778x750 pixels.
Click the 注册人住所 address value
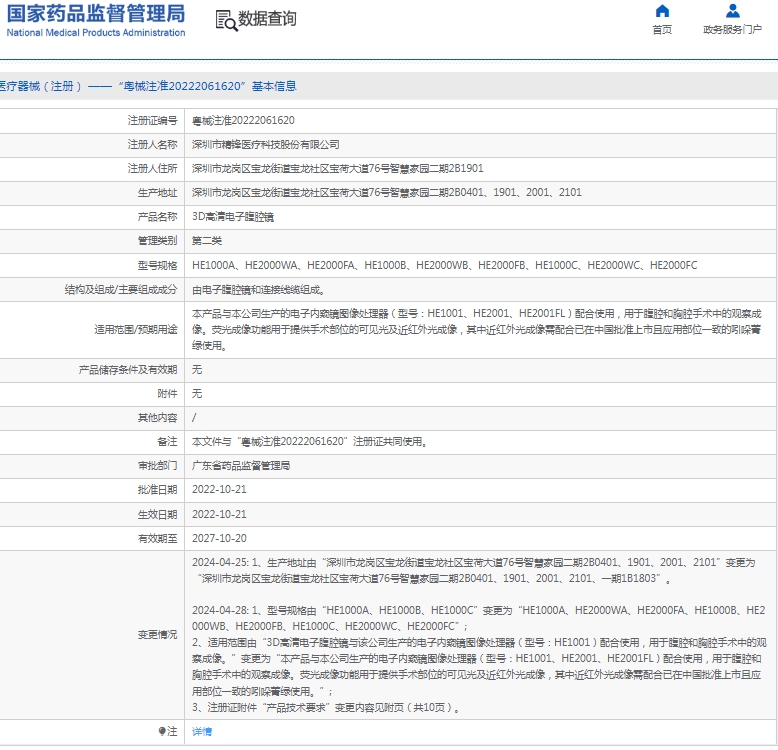(337, 169)
